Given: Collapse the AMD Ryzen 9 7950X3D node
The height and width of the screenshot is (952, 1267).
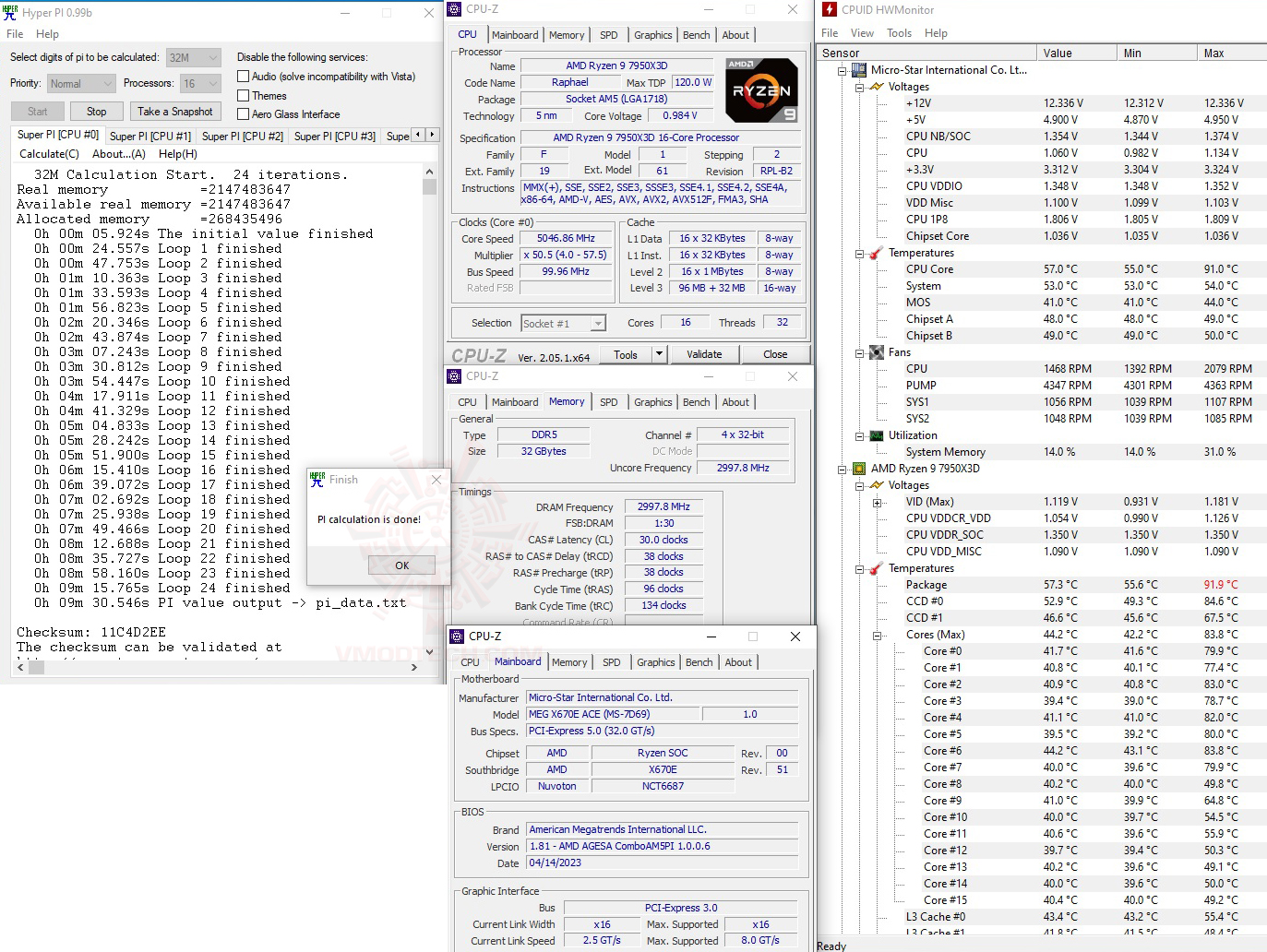Looking at the screenshot, I should pyautogui.click(x=843, y=469).
